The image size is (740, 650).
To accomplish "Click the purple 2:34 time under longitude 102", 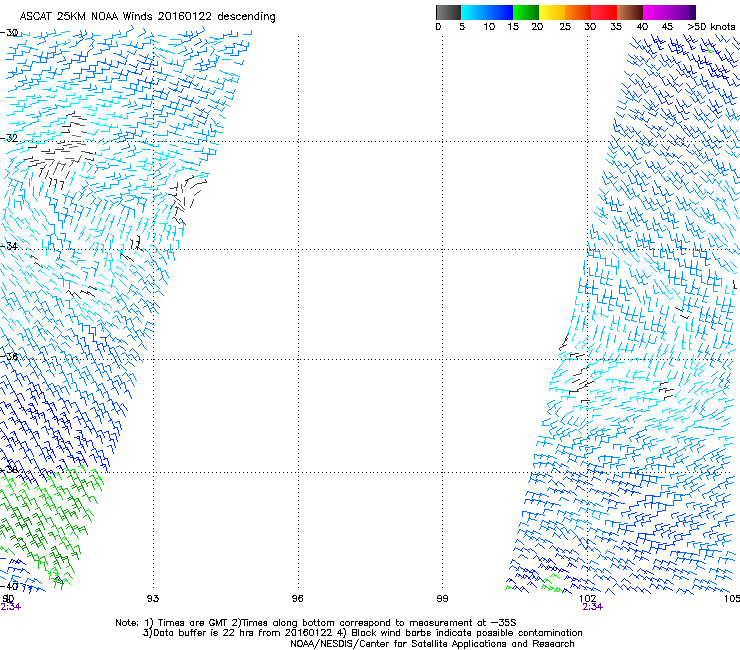I will [x=593, y=607].
